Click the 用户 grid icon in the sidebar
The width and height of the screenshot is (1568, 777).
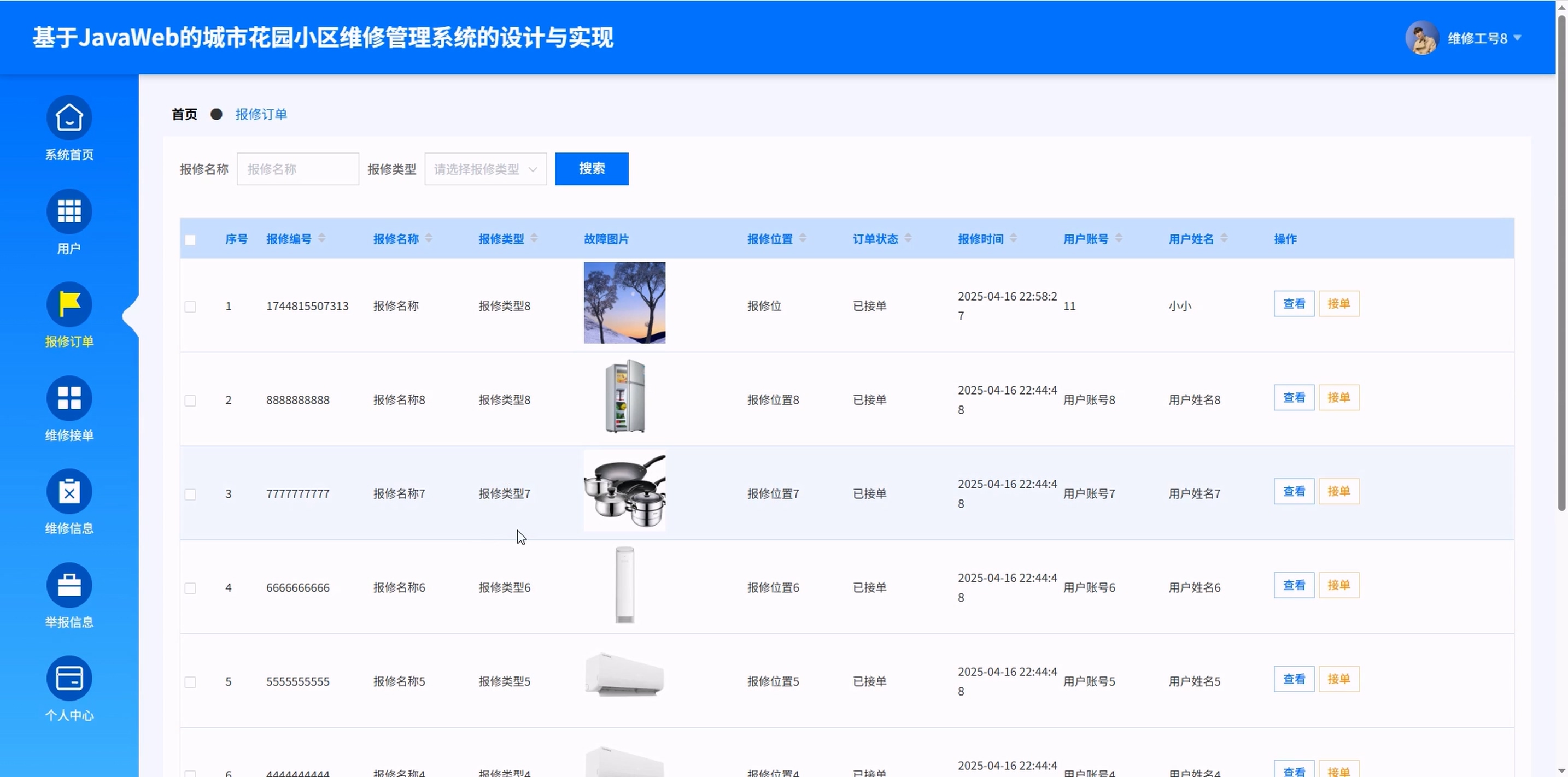[69, 211]
